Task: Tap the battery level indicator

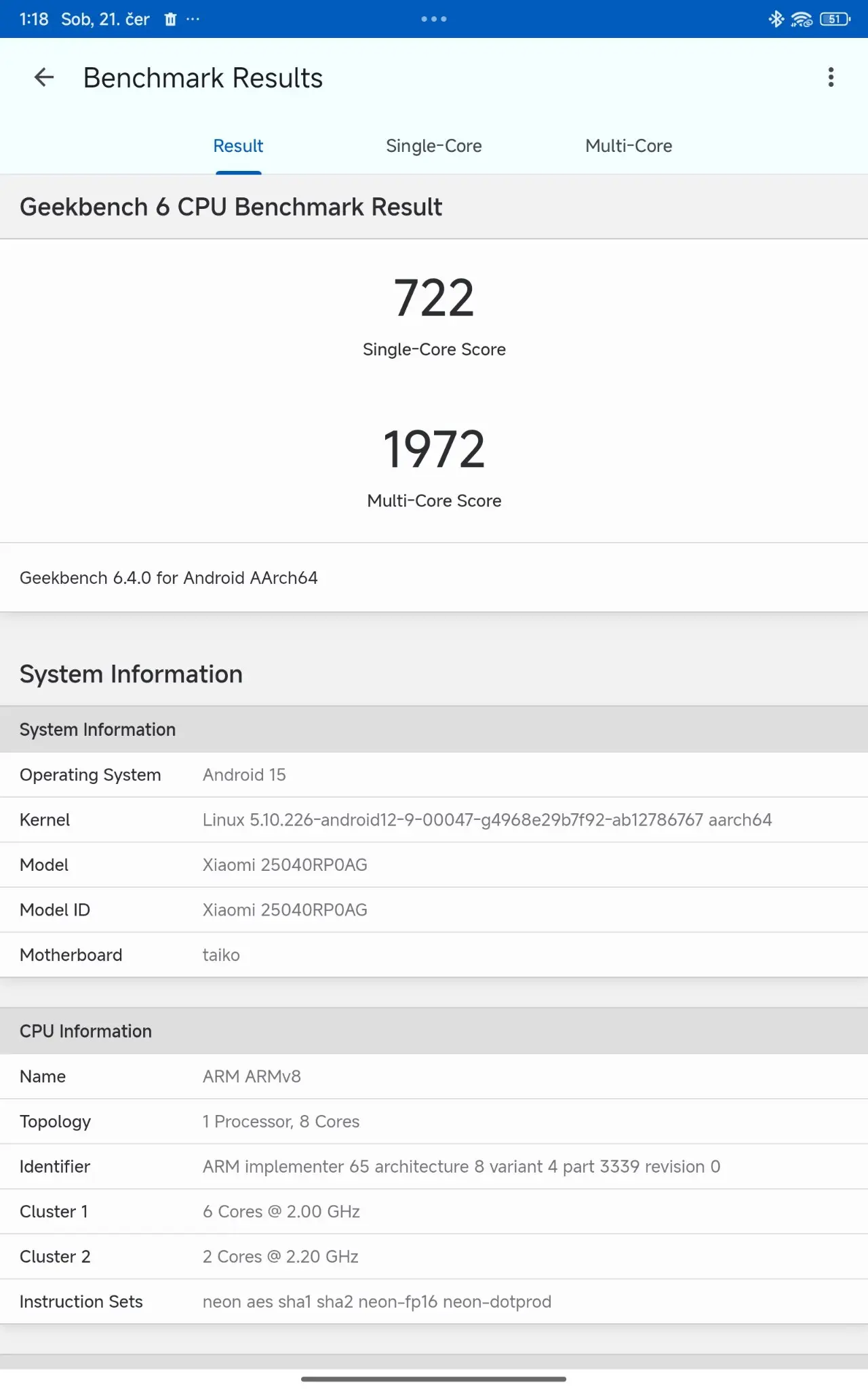Action: pos(835,19)
